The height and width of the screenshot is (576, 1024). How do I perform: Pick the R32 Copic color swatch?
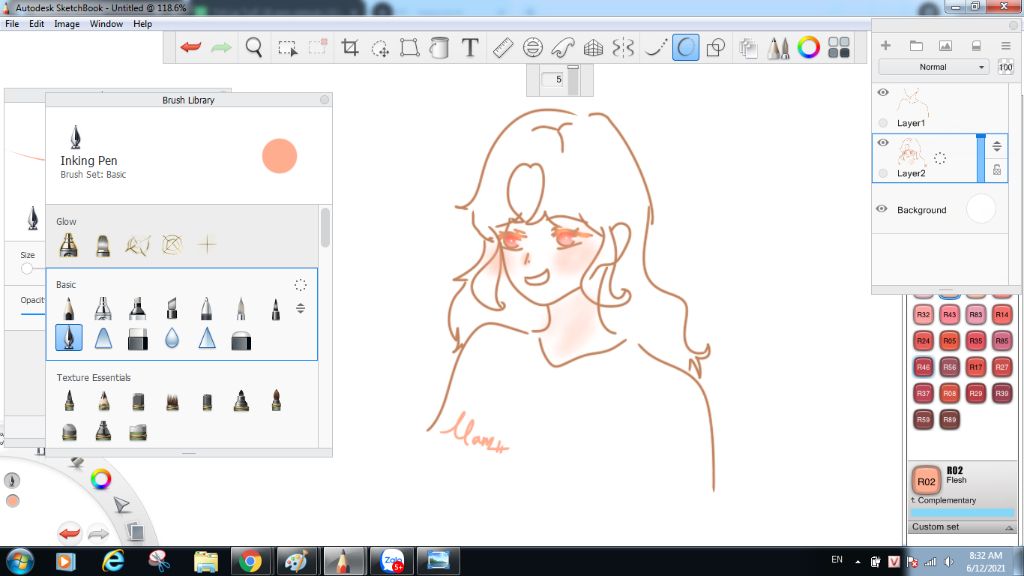pyautogui.click(x=923, y=314)
